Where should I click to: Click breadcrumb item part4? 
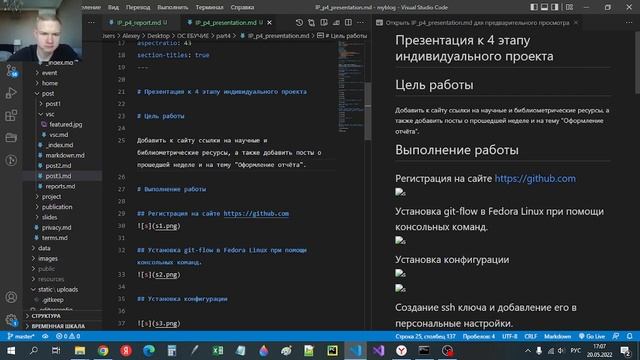tap(223, 36)
